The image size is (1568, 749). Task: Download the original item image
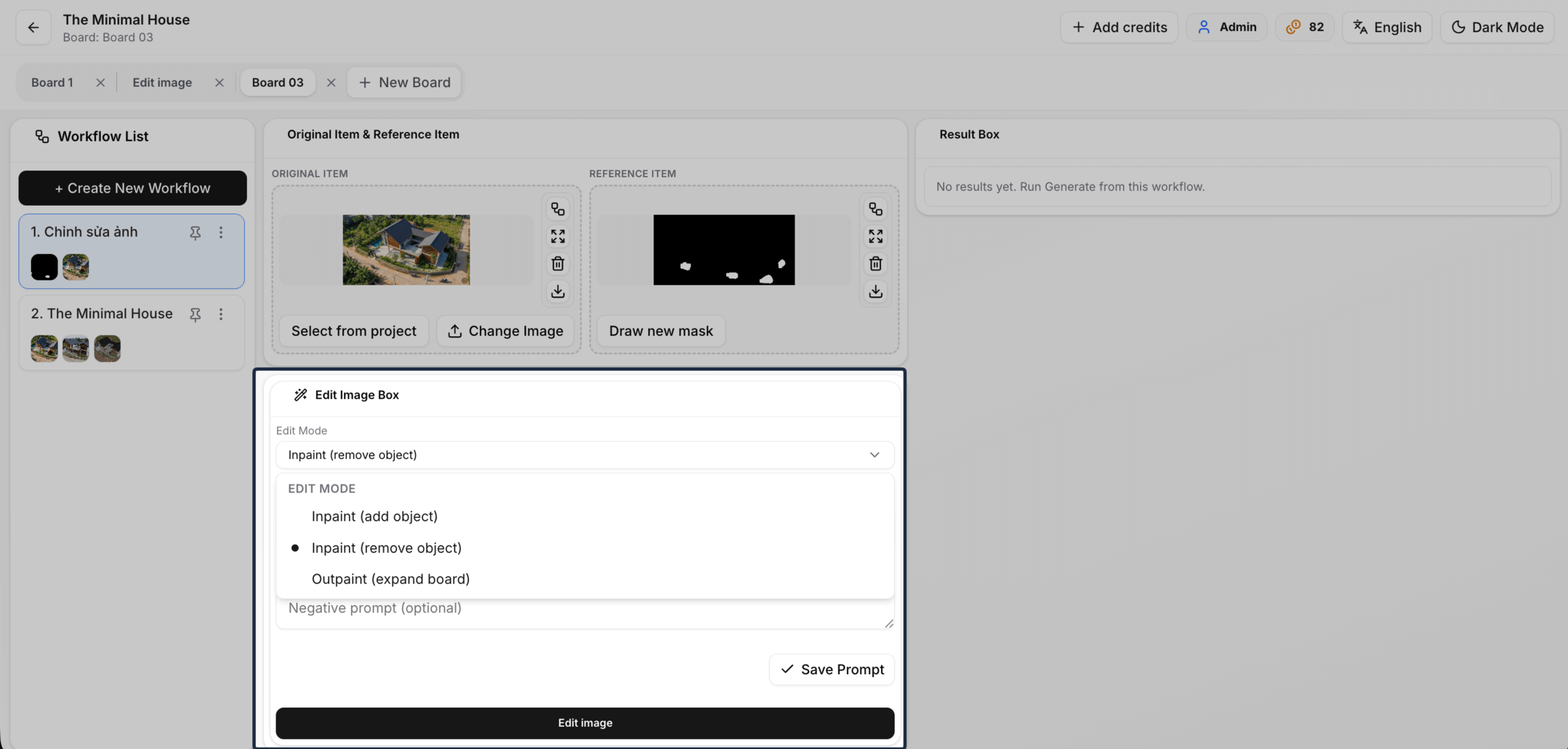[558, 291]
